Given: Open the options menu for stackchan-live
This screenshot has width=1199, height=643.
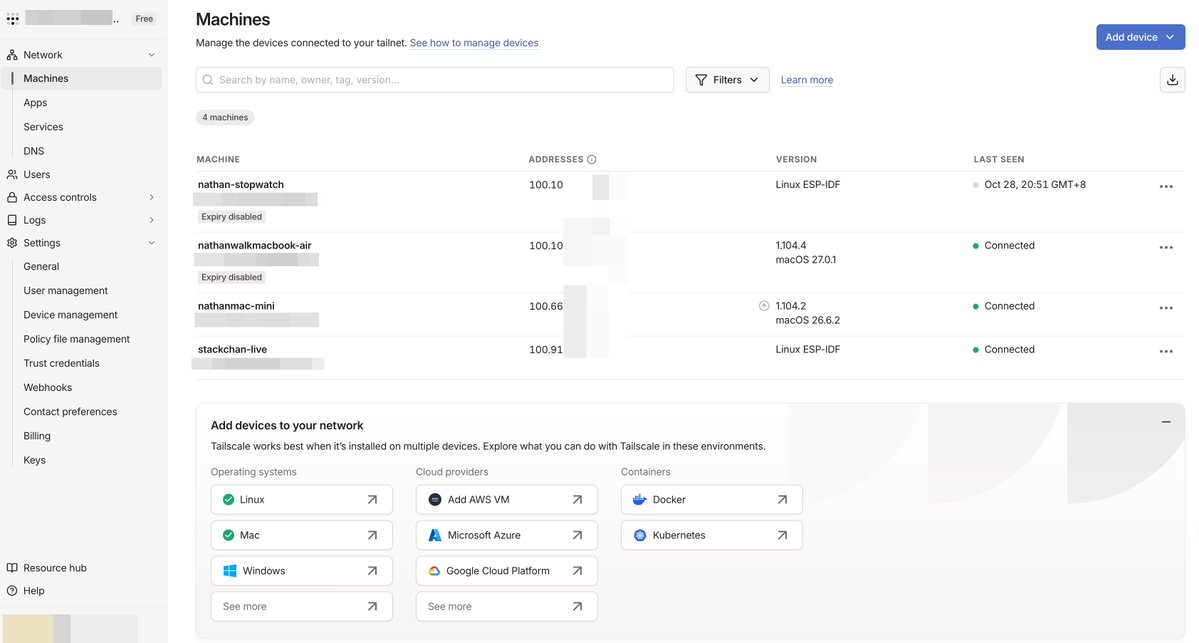Looking at the screenshot, I should [x=1166, y=352].
